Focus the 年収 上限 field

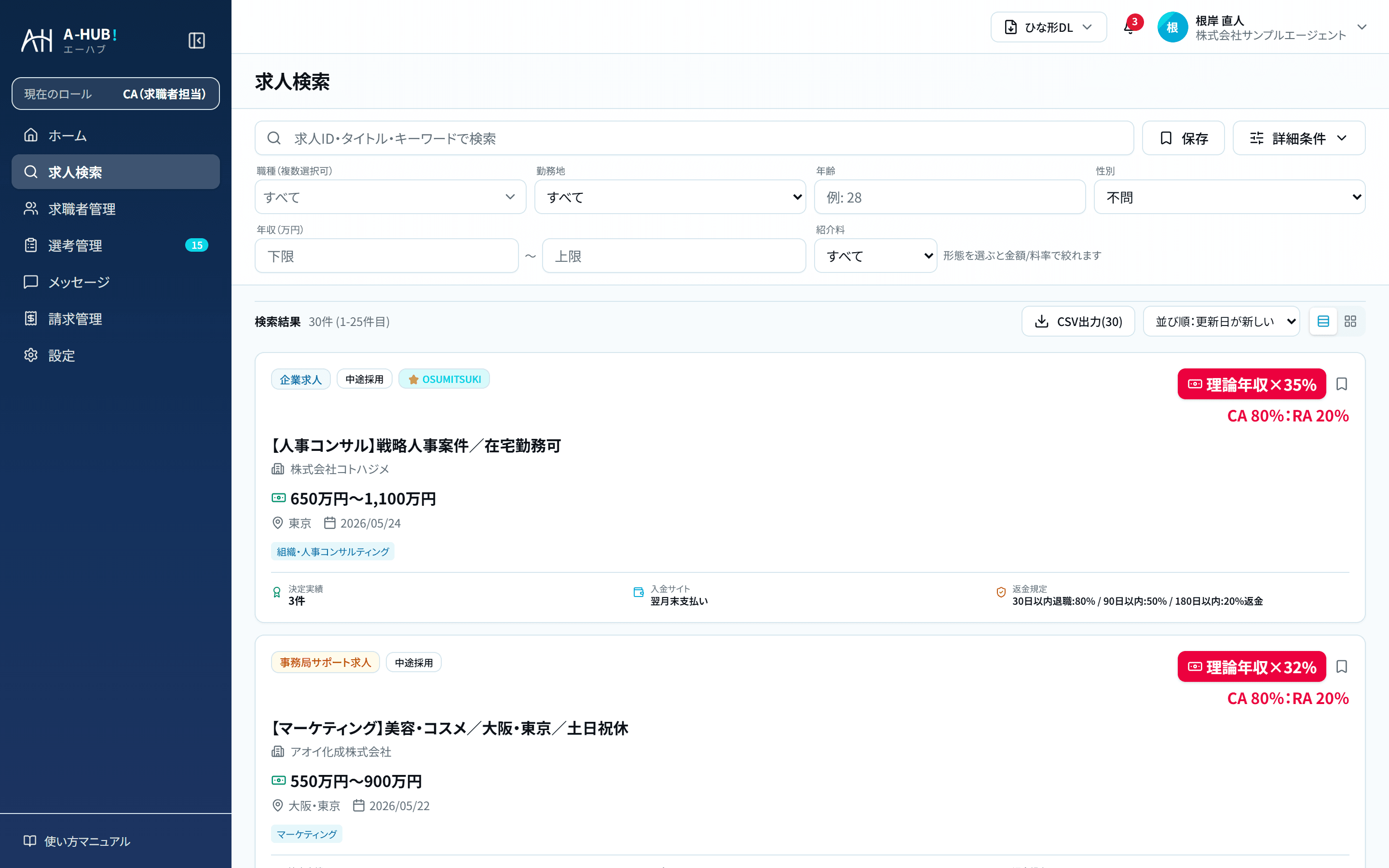[x=674, y=256]
